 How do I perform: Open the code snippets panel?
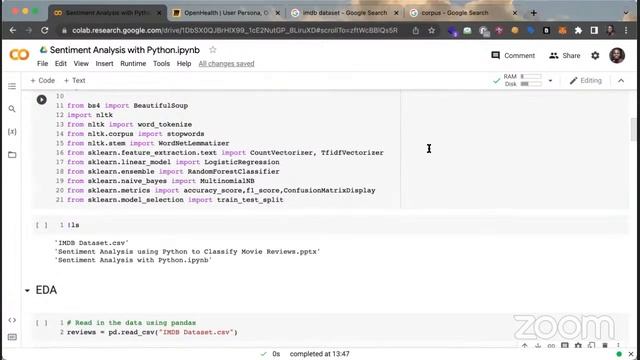click(12, 320)
